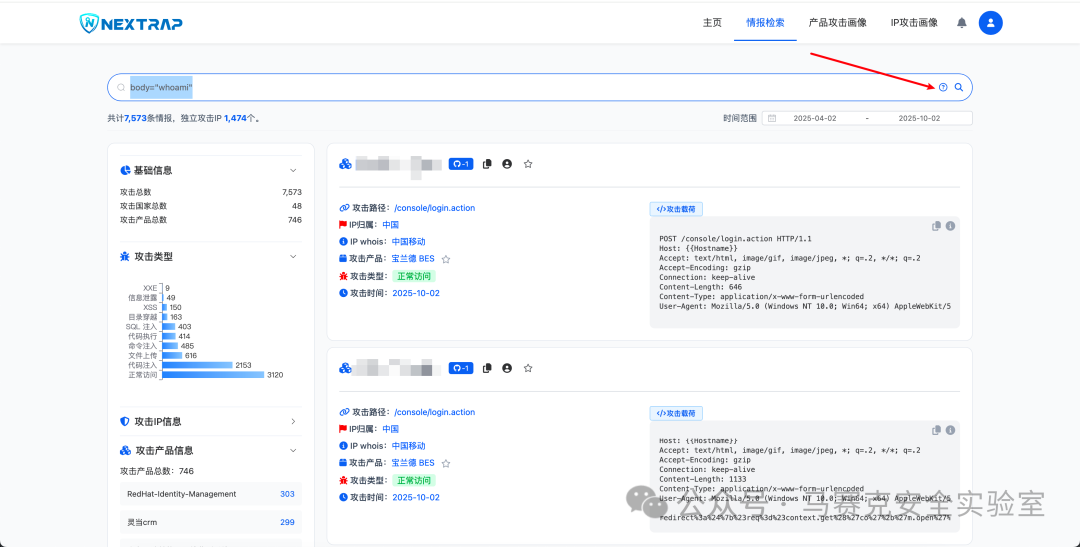Copy the IP on the top result card header
Image resolution: width=1080 pixels, height=547 pixels.
[x=488, y=164]
